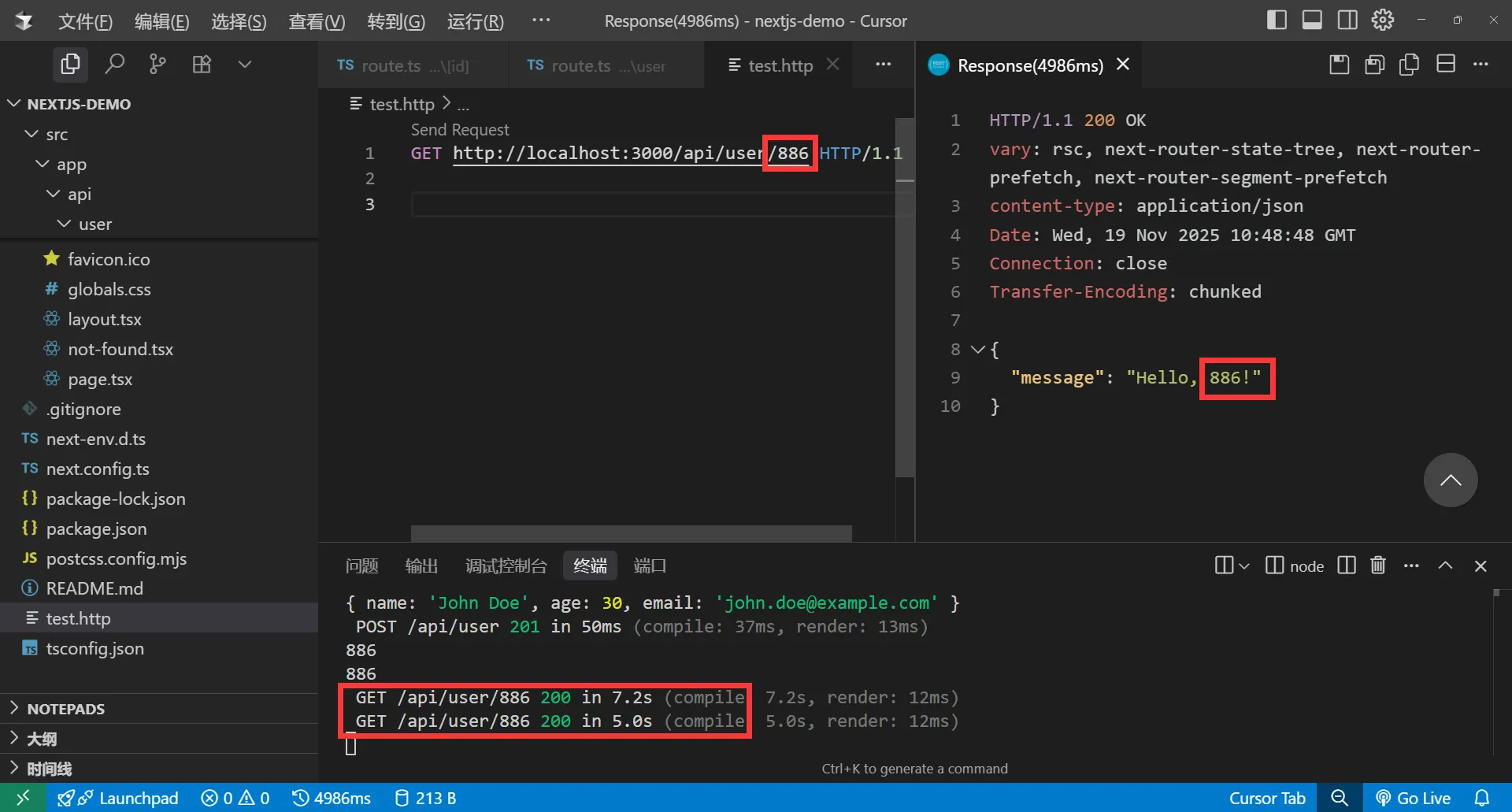Click the editor horizontal scrollbar

pos(631,533)
